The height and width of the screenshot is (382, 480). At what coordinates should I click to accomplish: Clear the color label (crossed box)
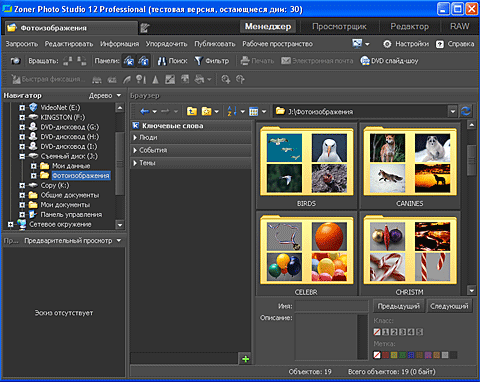point(377,355)
